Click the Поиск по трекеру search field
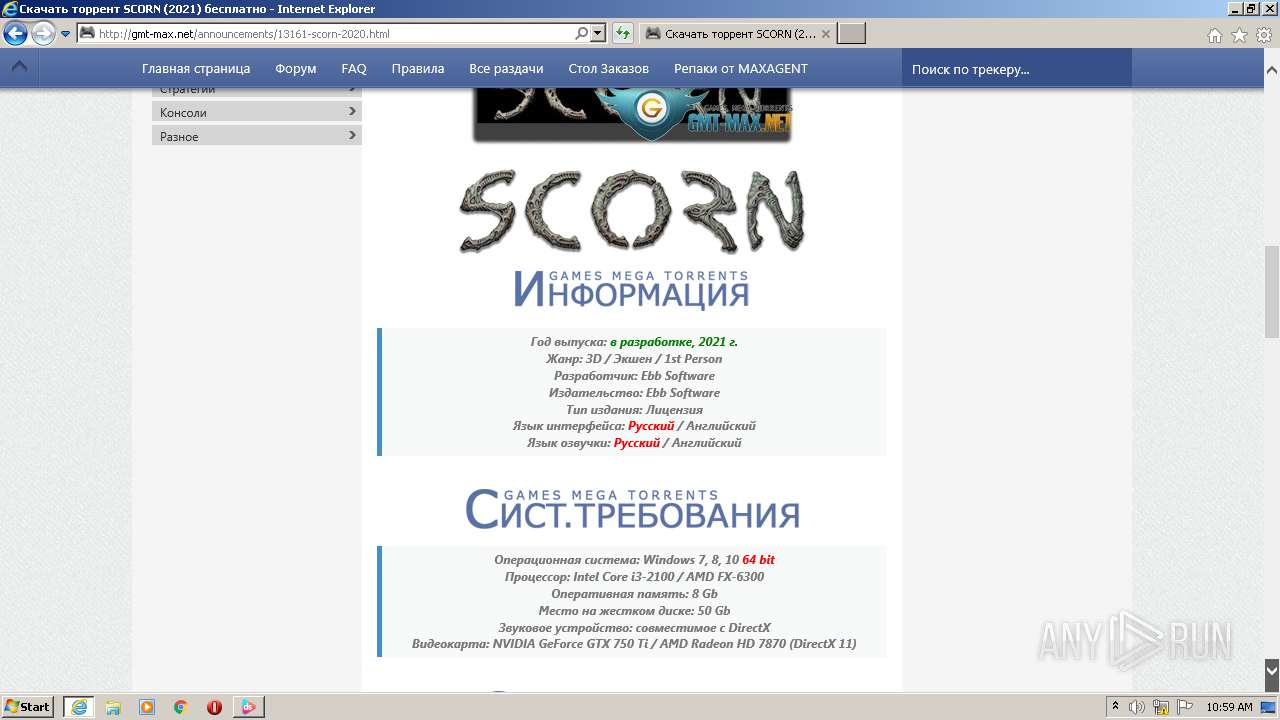 point(1017,69)
